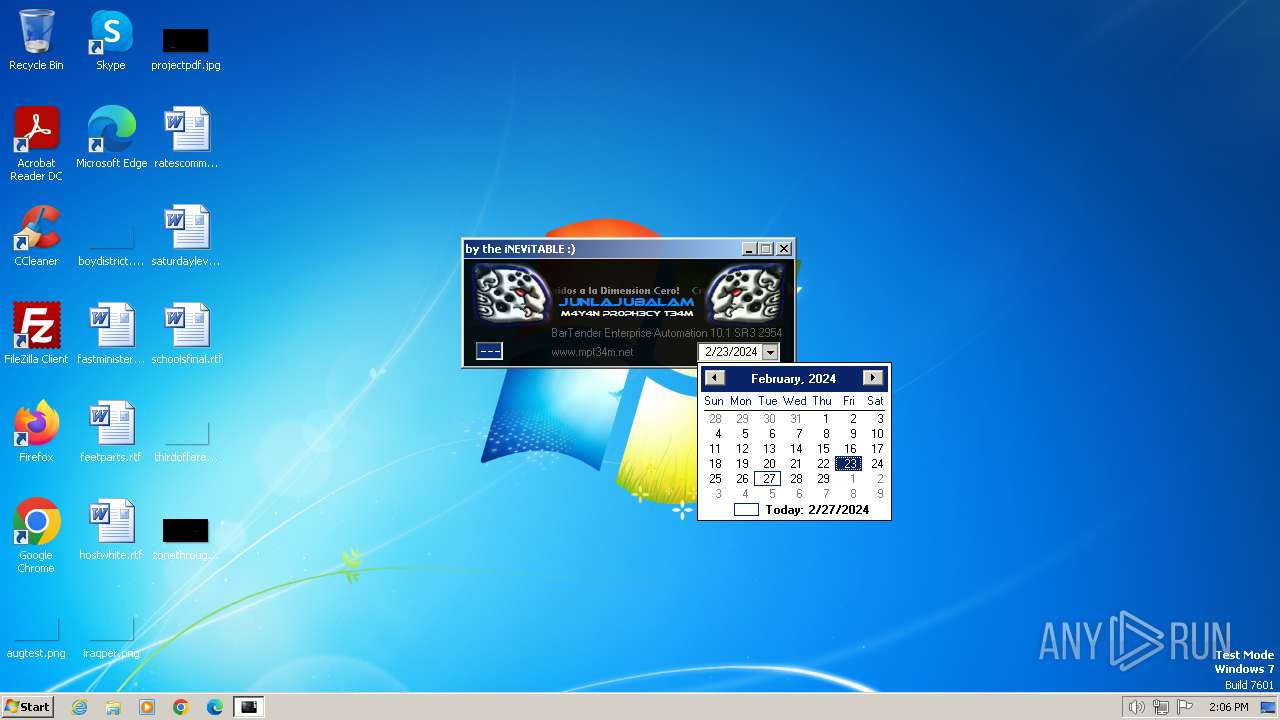Viewport: 1280px width, 720px height.
Task: Select zonethroug desktop file icon
Action: (x=186, y=538)
